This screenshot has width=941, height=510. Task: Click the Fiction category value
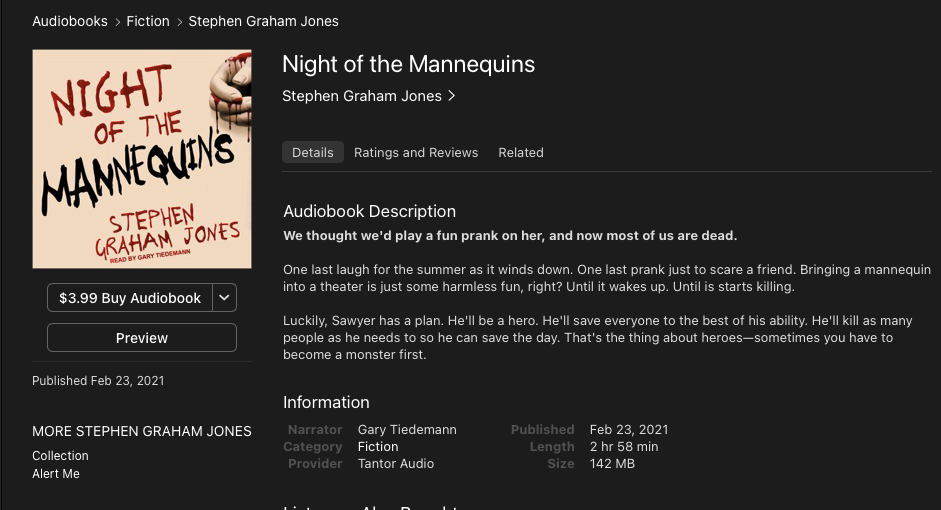pyautogui.click(x=377, y=446)
